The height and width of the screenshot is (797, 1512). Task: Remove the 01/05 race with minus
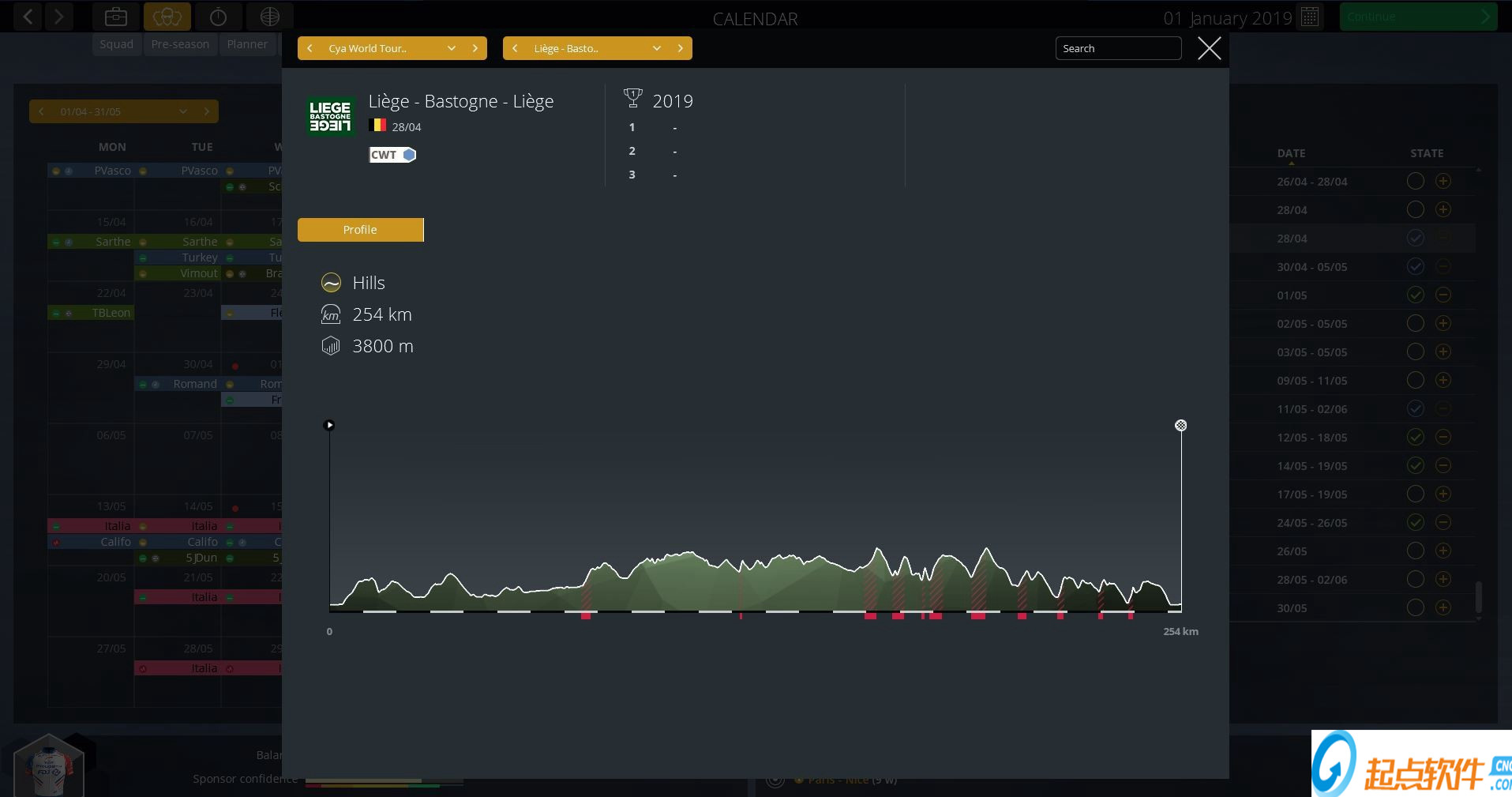click(1443, 295)
